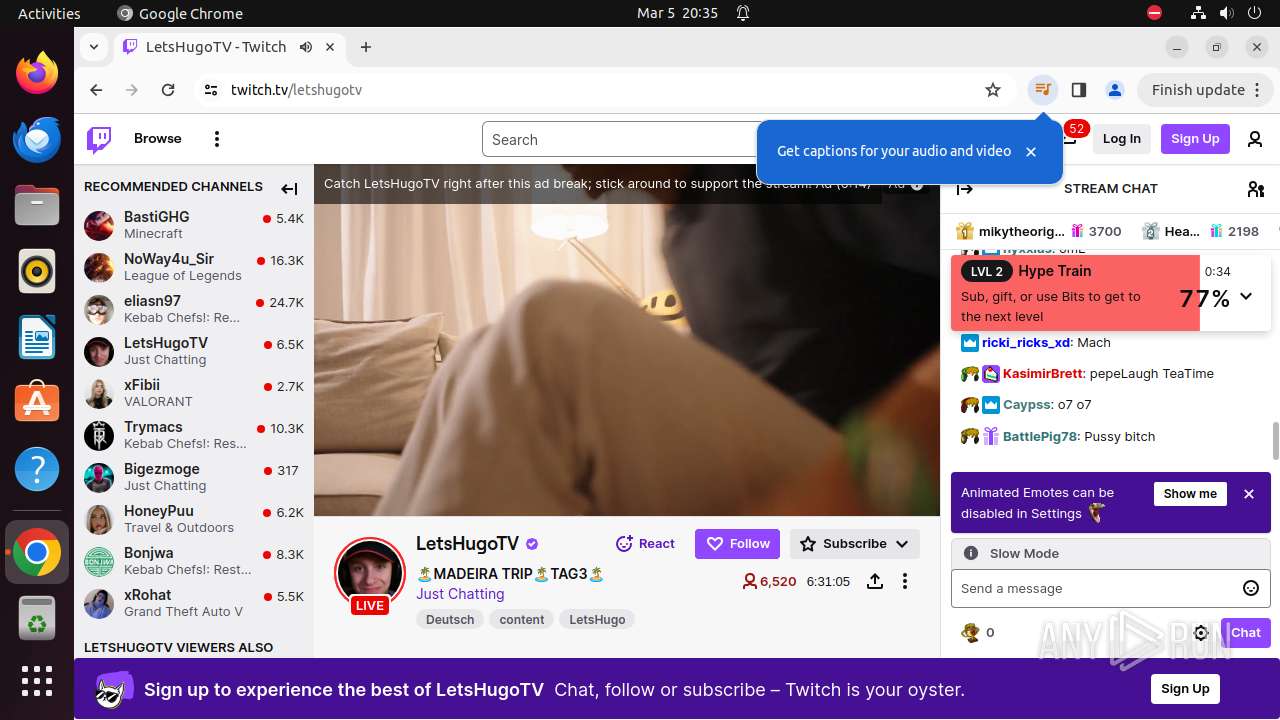The width and height of the screenshot is (1280, 720).
Task: View site information for twitch.tv
Action: click(x=210, y=90)
